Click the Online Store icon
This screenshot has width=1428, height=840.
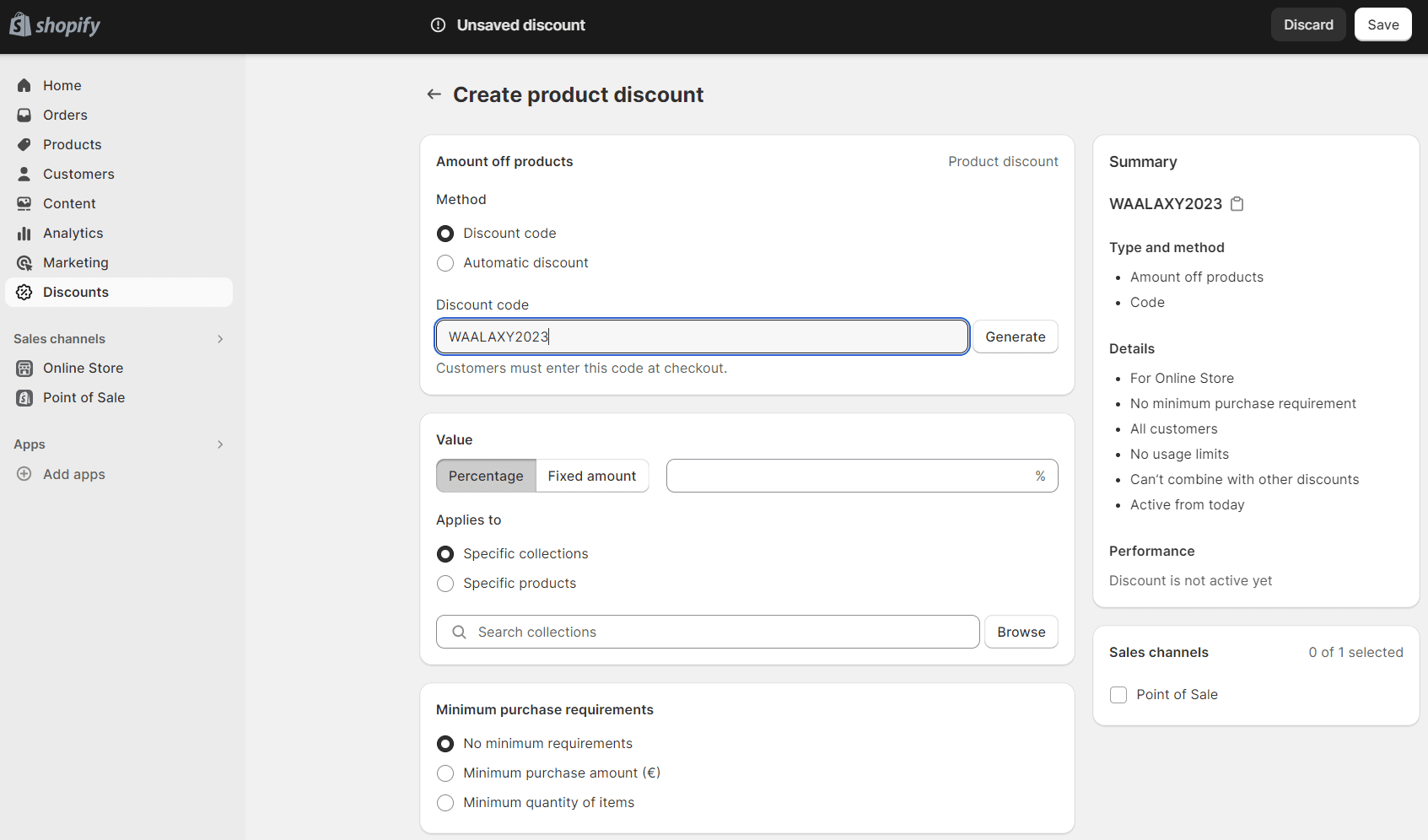(24, 368)
